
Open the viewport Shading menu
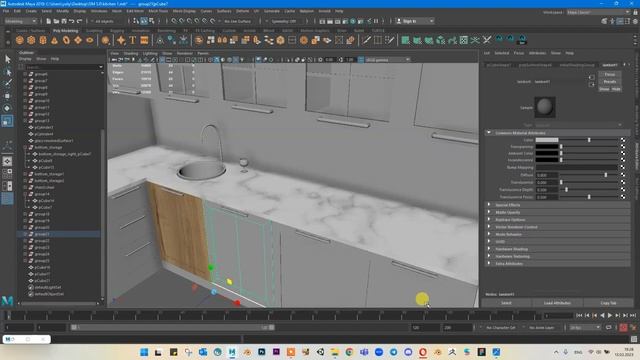click(131, 53)
